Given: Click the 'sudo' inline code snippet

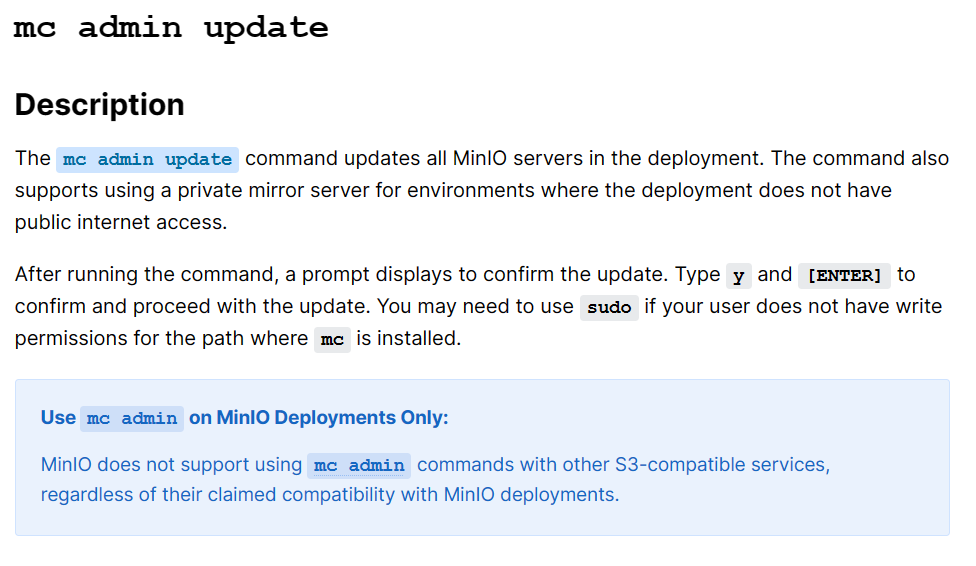Looking at the screenshot, I should pyautogui.click(x=609, y=308).
